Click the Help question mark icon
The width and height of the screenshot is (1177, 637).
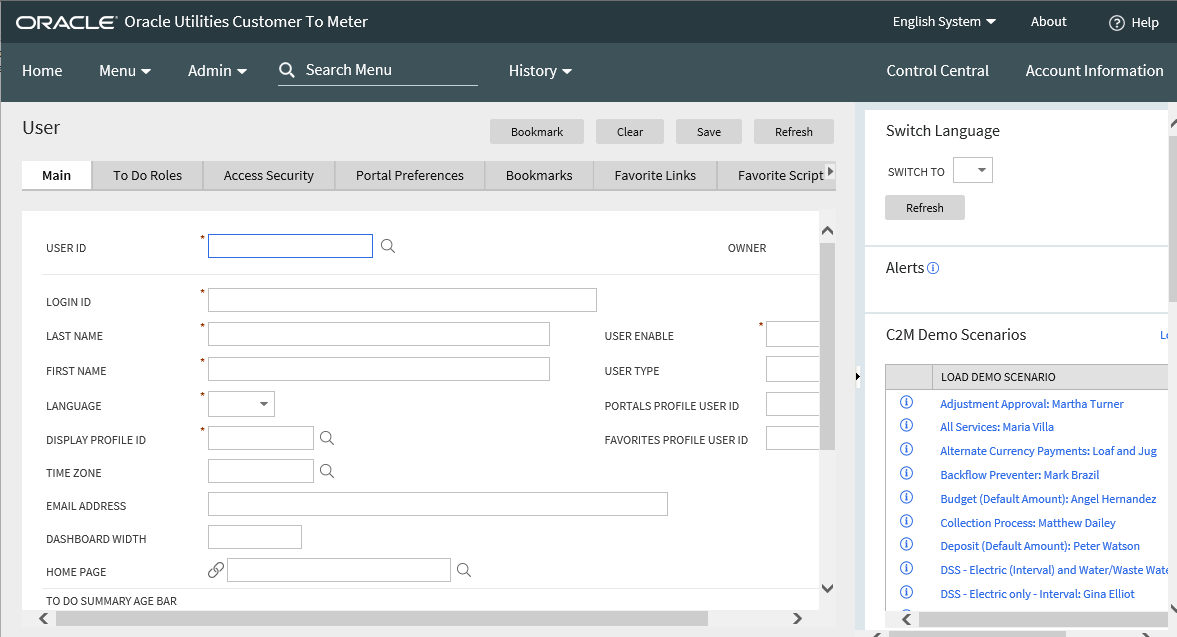1117,23
